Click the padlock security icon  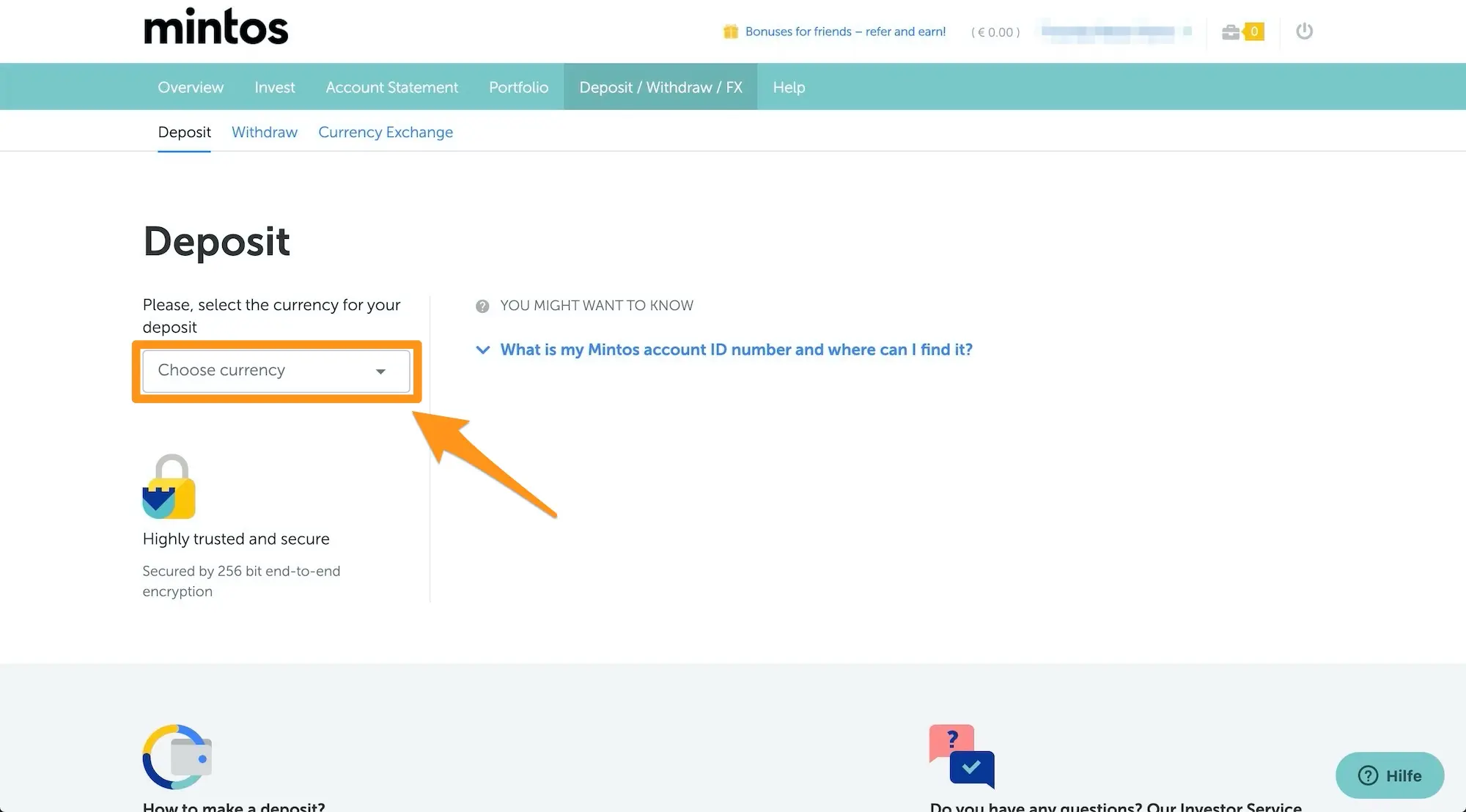[169, 487]
